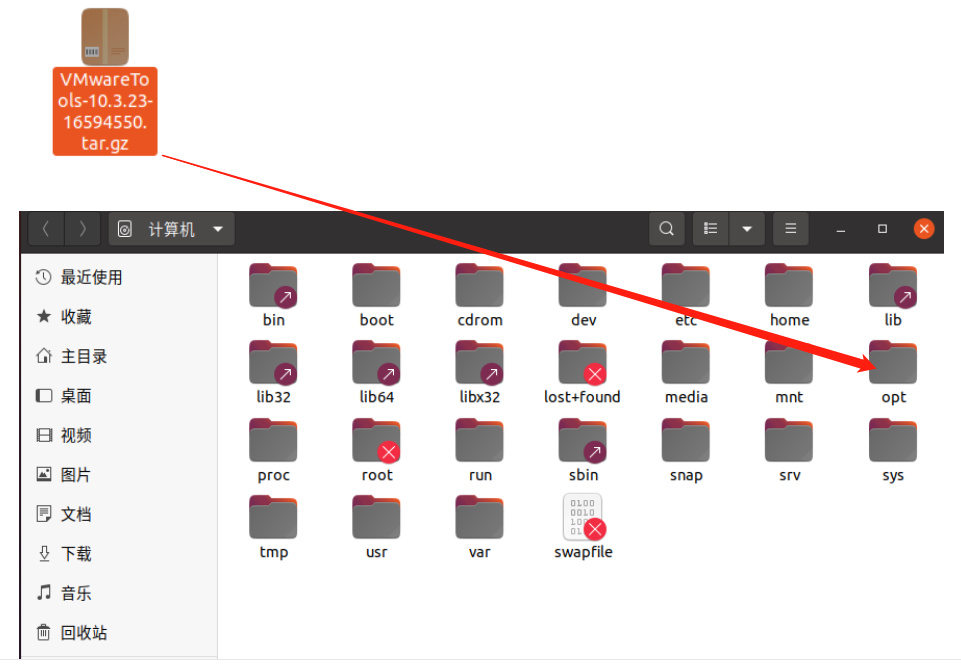961x667 pixels.
Task: Open 音乐 music in sidebar
Action: pos(120,593)
